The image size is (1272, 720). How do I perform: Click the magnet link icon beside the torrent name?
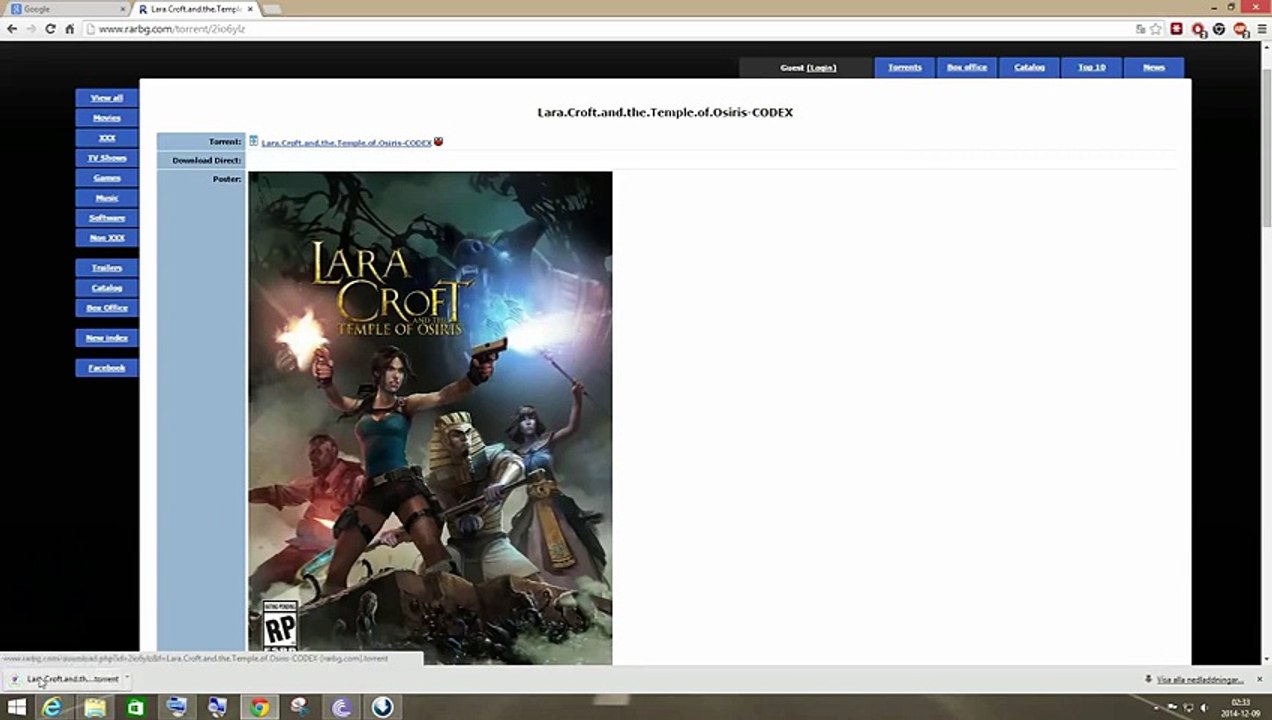[x=438, y=142]
